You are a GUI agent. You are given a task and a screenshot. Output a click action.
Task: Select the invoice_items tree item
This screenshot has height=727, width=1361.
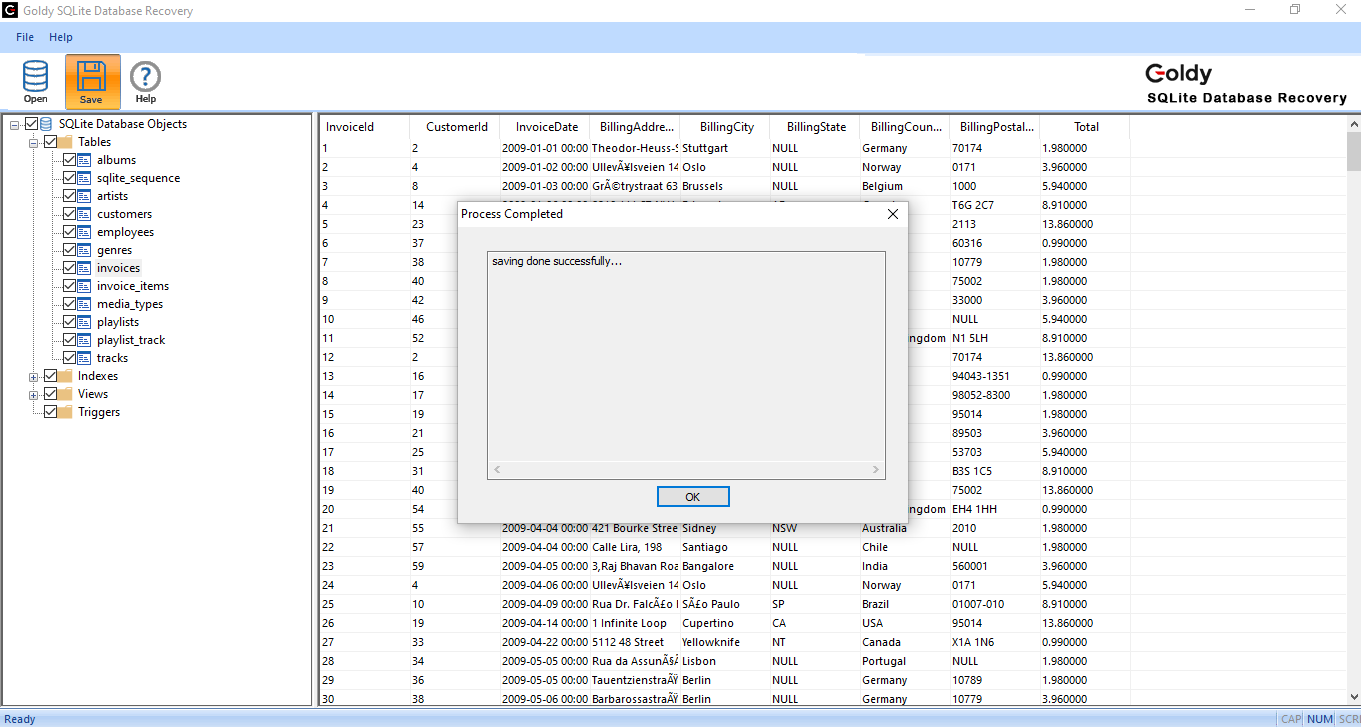pyautogui.click(x=133, y=286)
